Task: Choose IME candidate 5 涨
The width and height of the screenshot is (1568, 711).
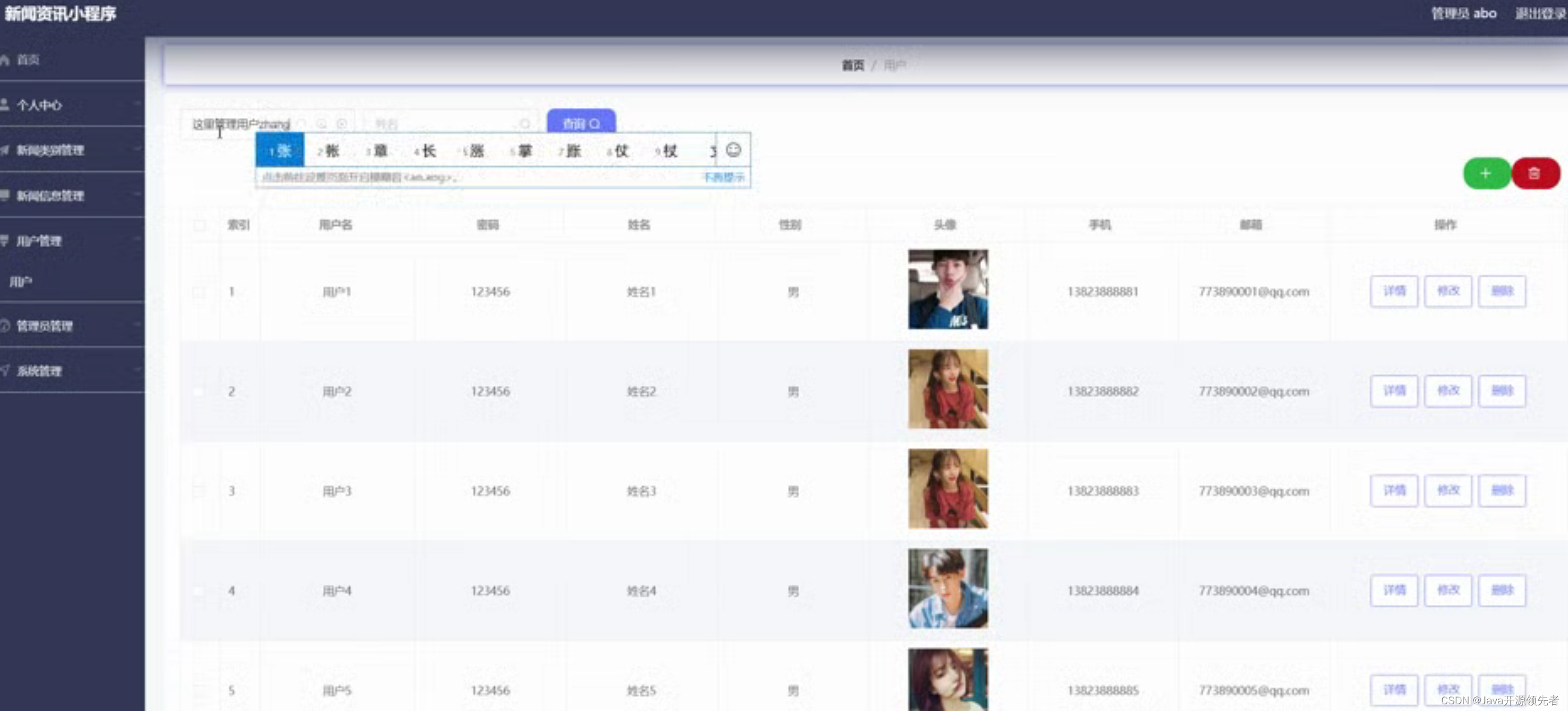Action: pyautogui.click(x=473, y=151)
